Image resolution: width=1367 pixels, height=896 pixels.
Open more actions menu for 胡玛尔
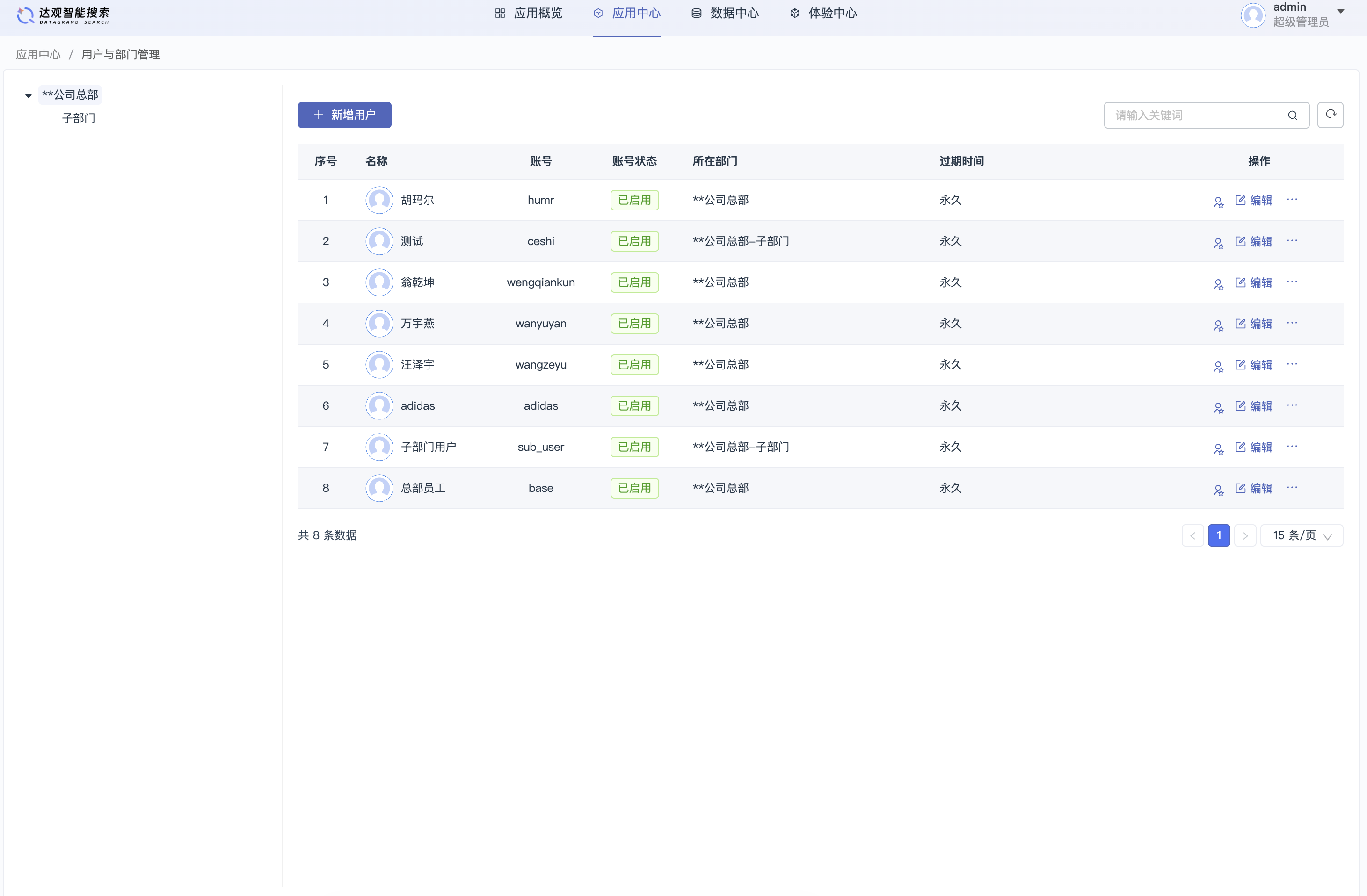tap(1292, 199)
